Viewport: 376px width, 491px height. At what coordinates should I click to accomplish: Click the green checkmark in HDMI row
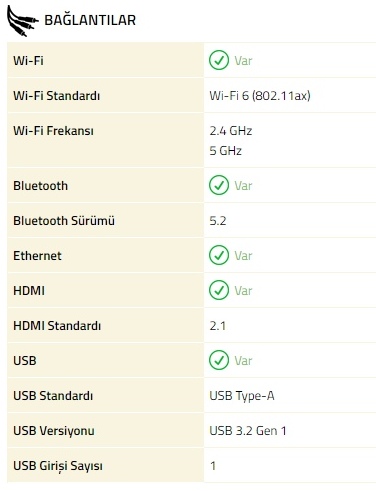[219, 290]
